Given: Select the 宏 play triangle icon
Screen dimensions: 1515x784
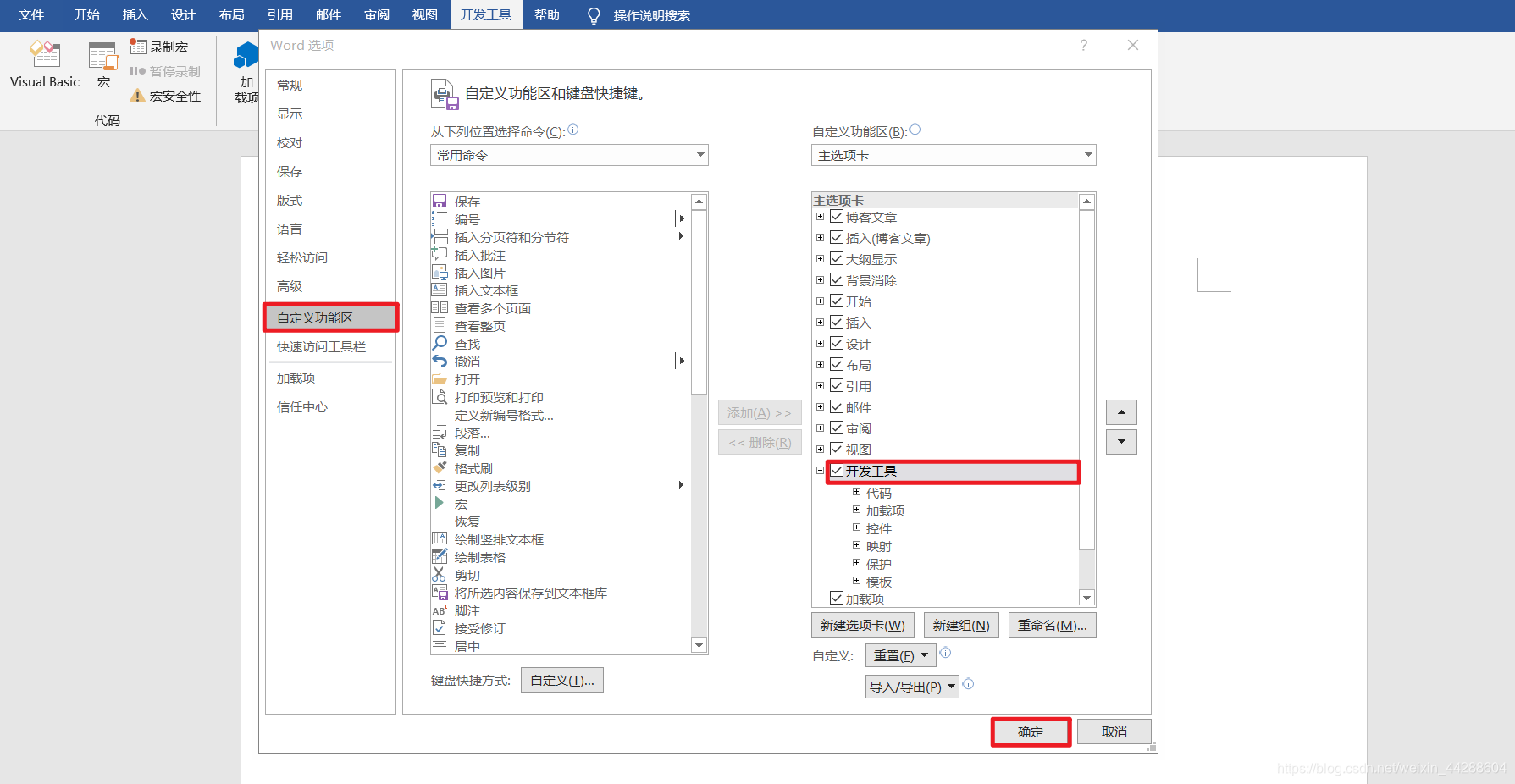Looking at the screenshot, I should [x=440, y=504].
